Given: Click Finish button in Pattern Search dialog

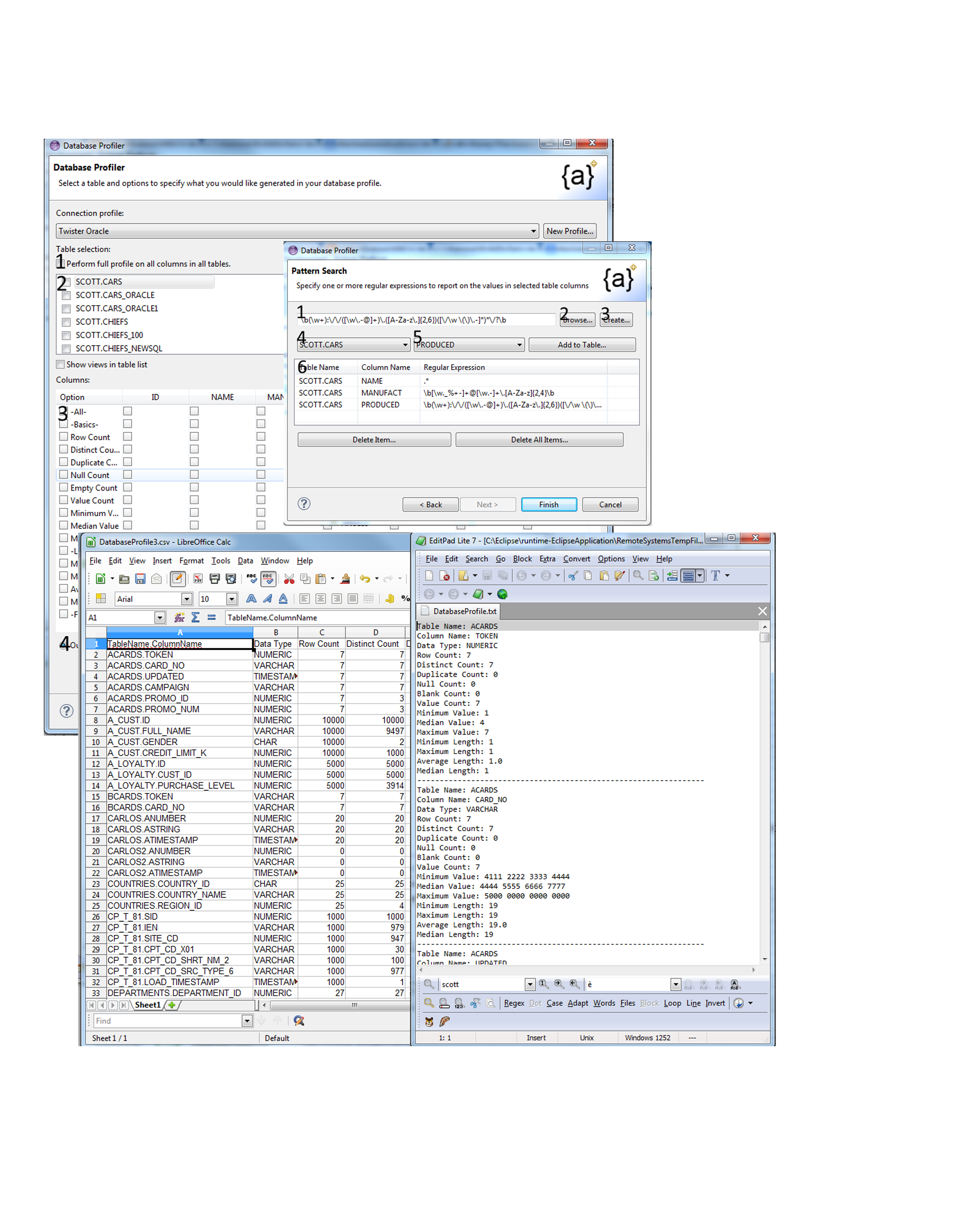Looking at the screenshot, I should 549,504.
